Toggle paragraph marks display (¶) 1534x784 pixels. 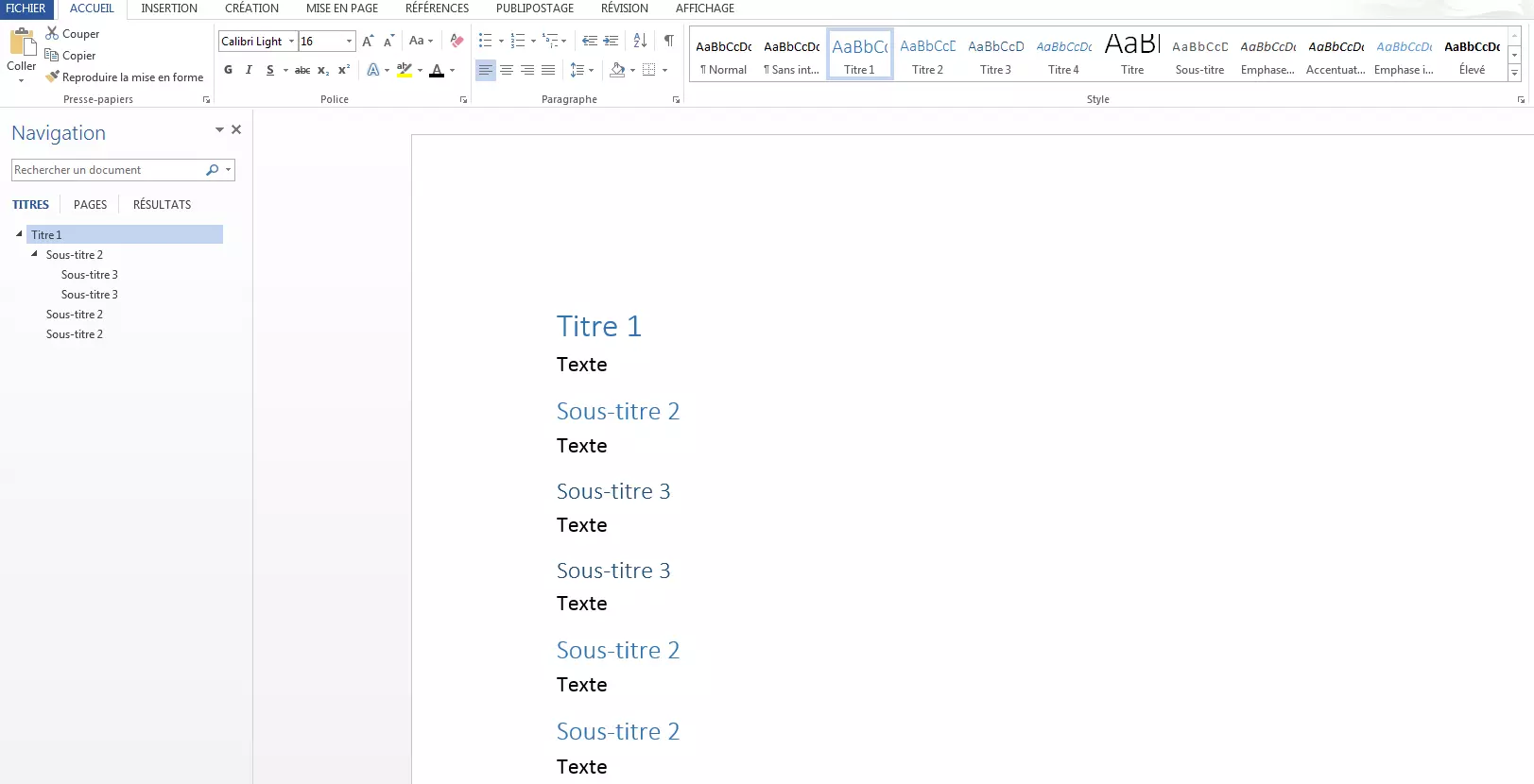669,41
